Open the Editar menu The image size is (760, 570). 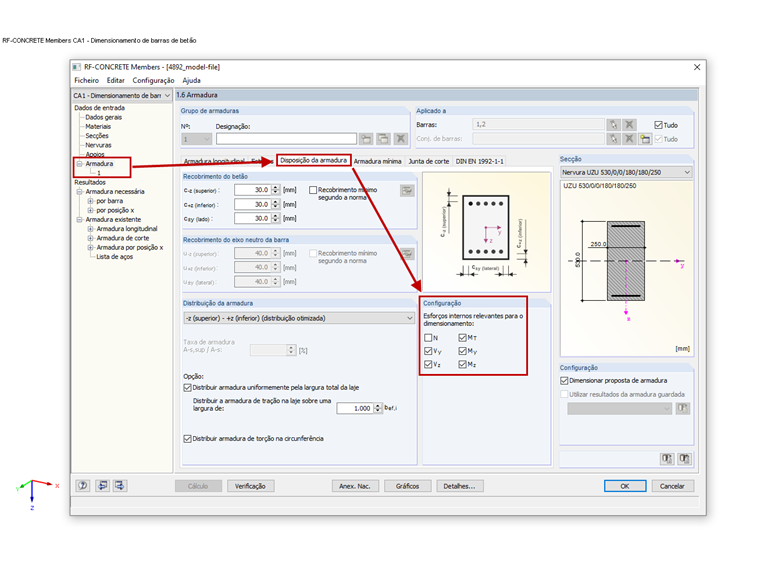click(x=115, y=80)
